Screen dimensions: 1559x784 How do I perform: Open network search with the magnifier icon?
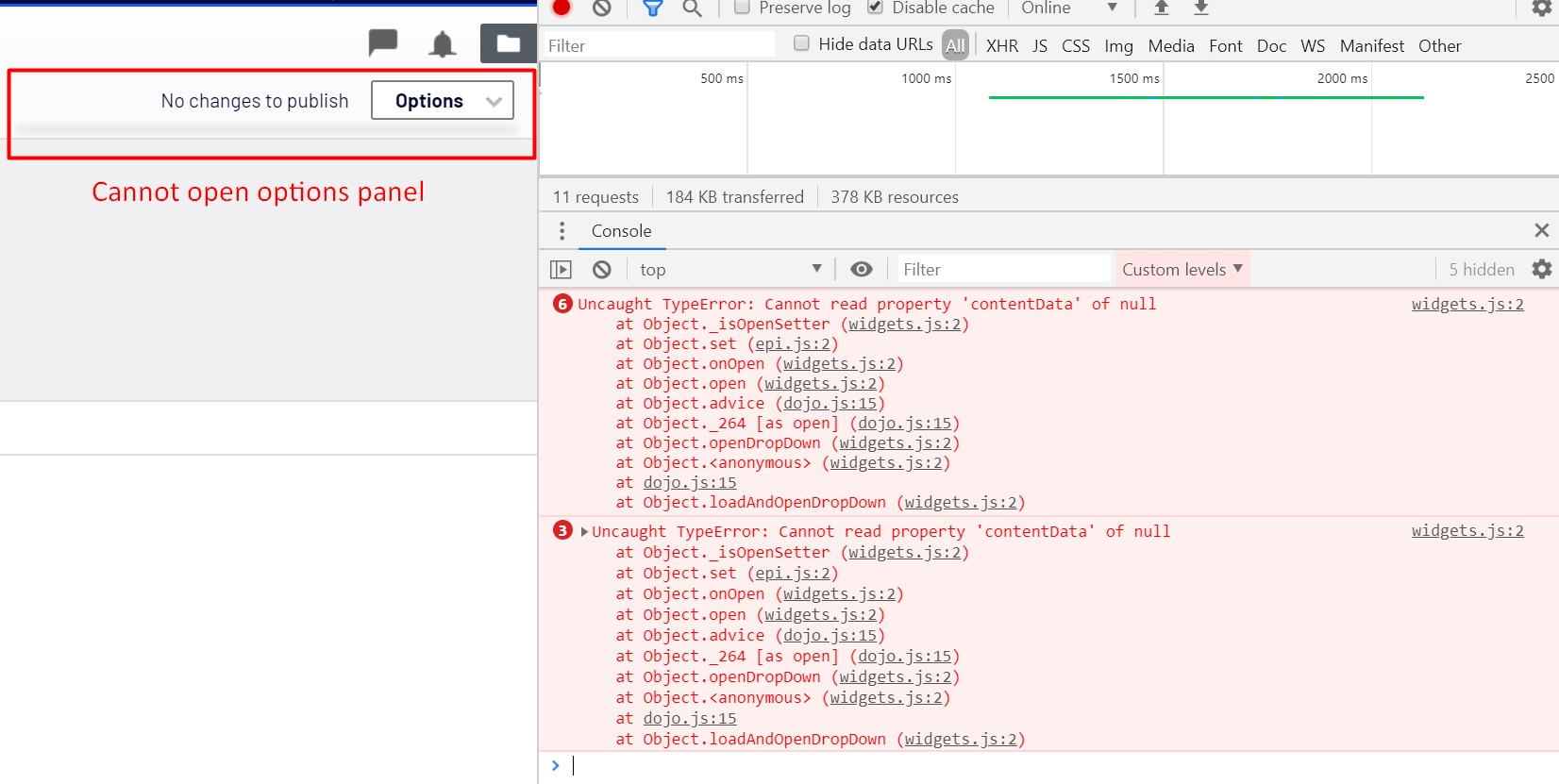(693, 8)
